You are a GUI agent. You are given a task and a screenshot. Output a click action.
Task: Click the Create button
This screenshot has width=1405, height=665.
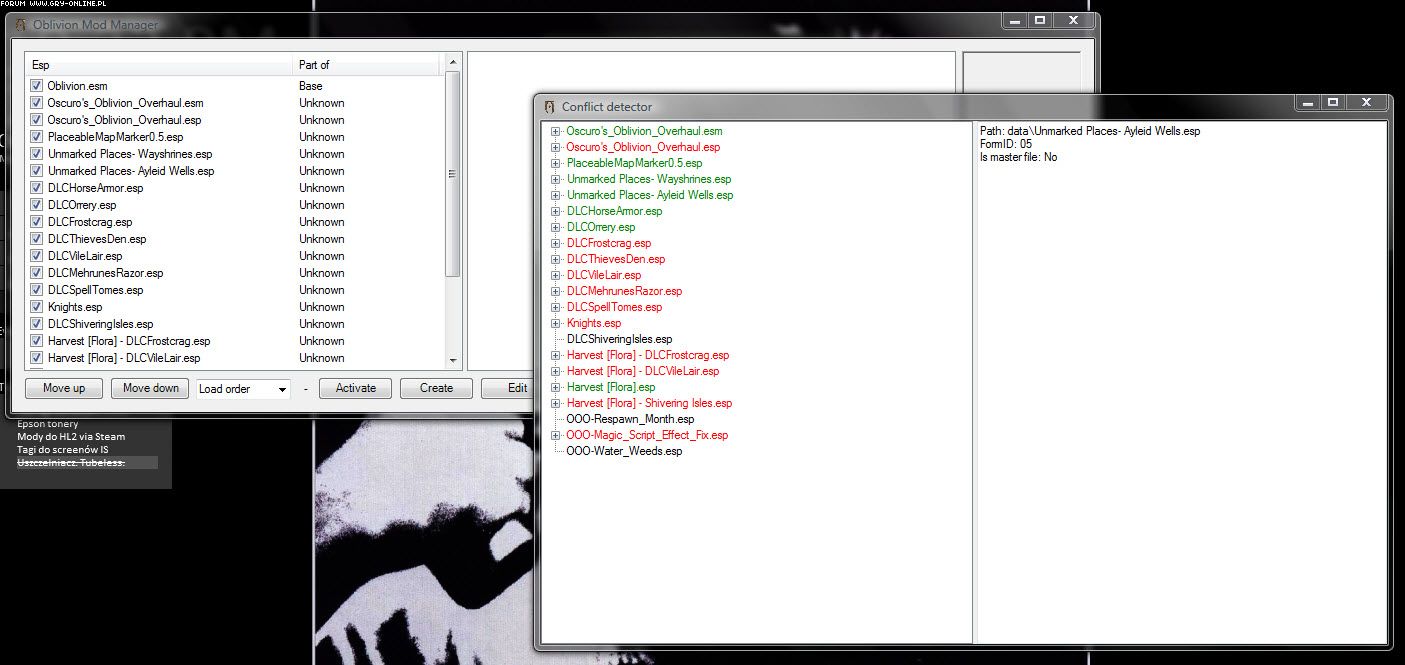coord(436,388)
